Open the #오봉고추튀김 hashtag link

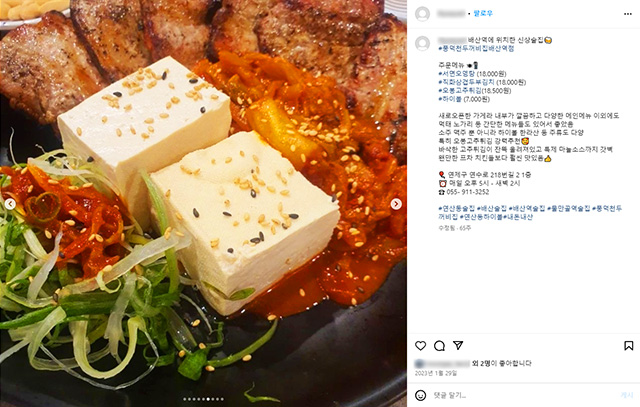coord(460,91)
